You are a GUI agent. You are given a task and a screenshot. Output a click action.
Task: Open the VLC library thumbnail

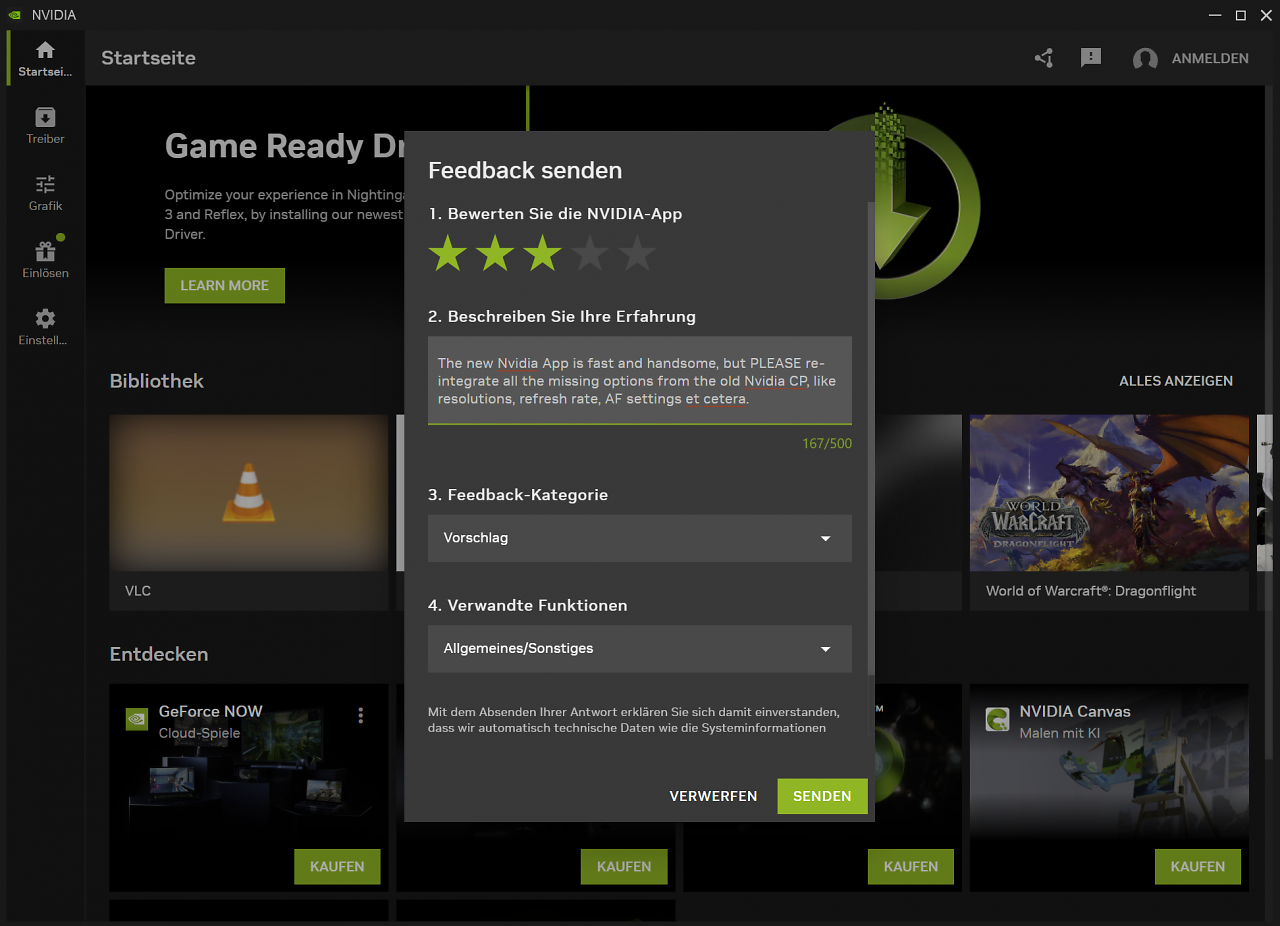pos(249,493)
